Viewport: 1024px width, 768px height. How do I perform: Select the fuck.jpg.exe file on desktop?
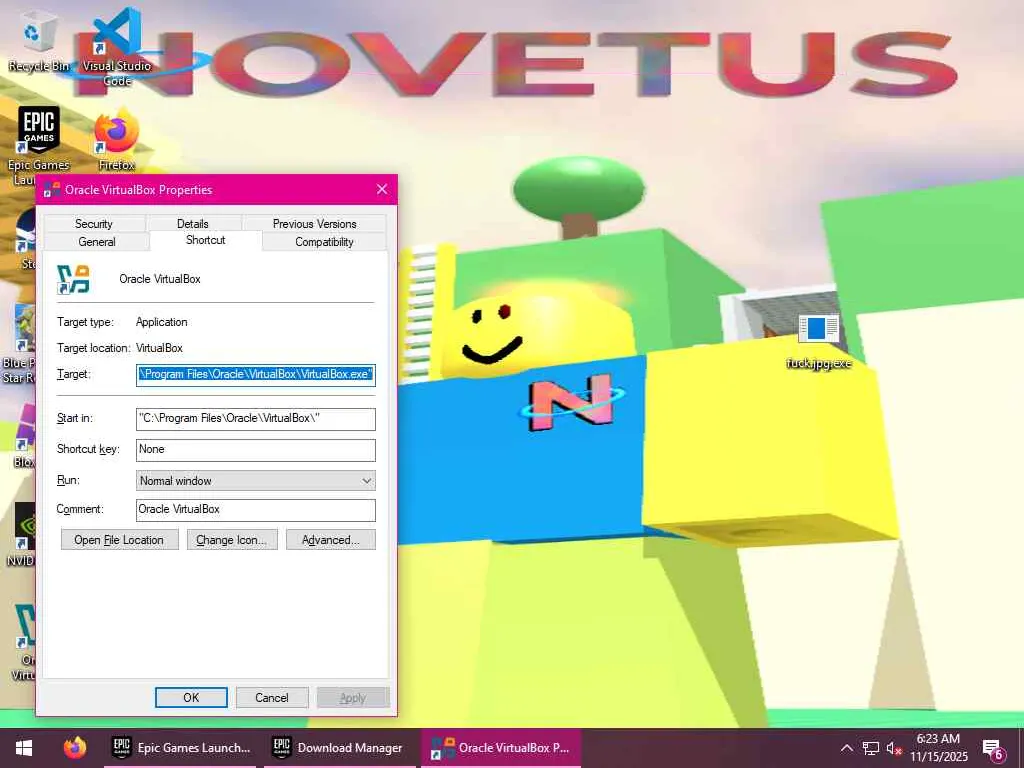click(x=818, y=342)
